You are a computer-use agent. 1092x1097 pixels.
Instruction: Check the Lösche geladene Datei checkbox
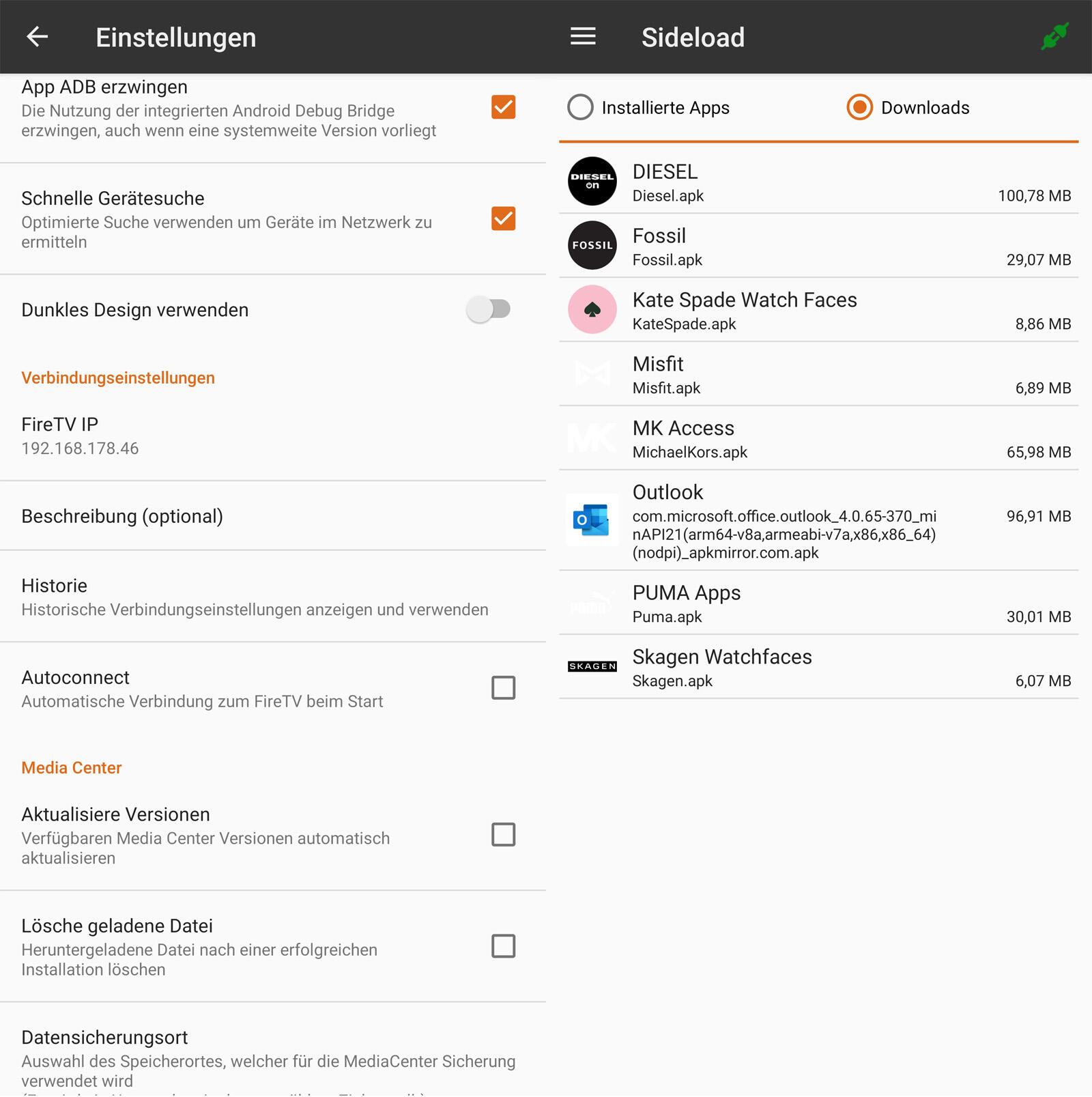pos(503,946)
